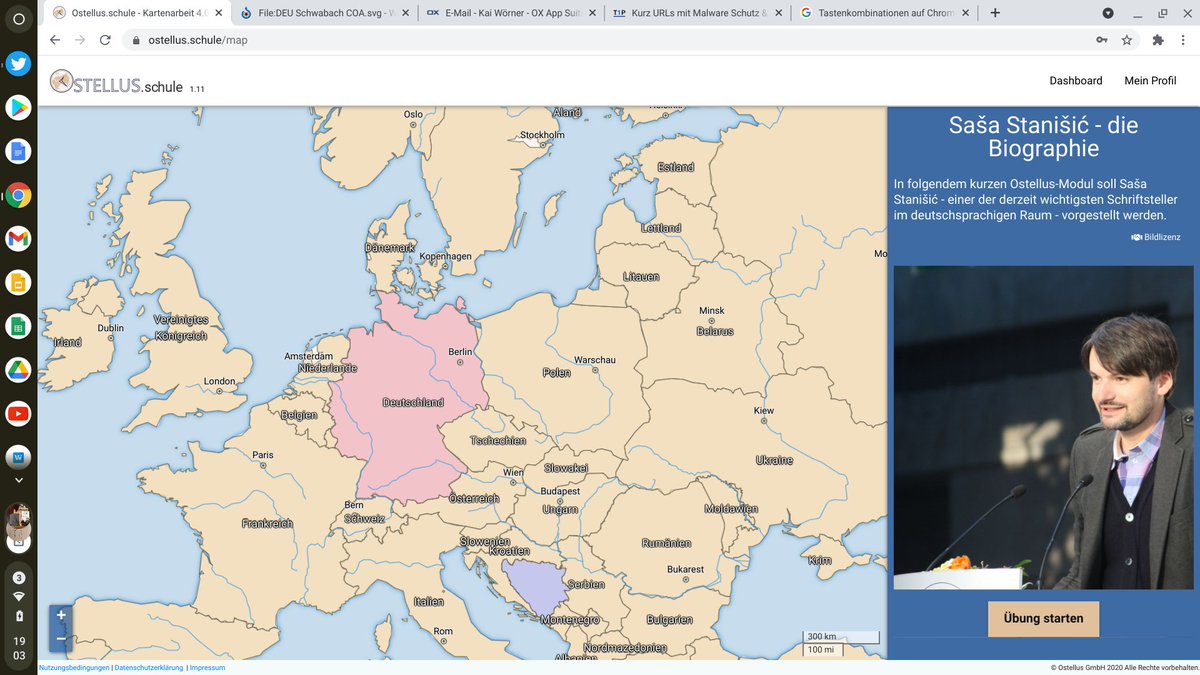The width and height of the screenshot is (1200, 675).
Task: Open Chrome three-dot menu
Action: [x=1183, y=40]
